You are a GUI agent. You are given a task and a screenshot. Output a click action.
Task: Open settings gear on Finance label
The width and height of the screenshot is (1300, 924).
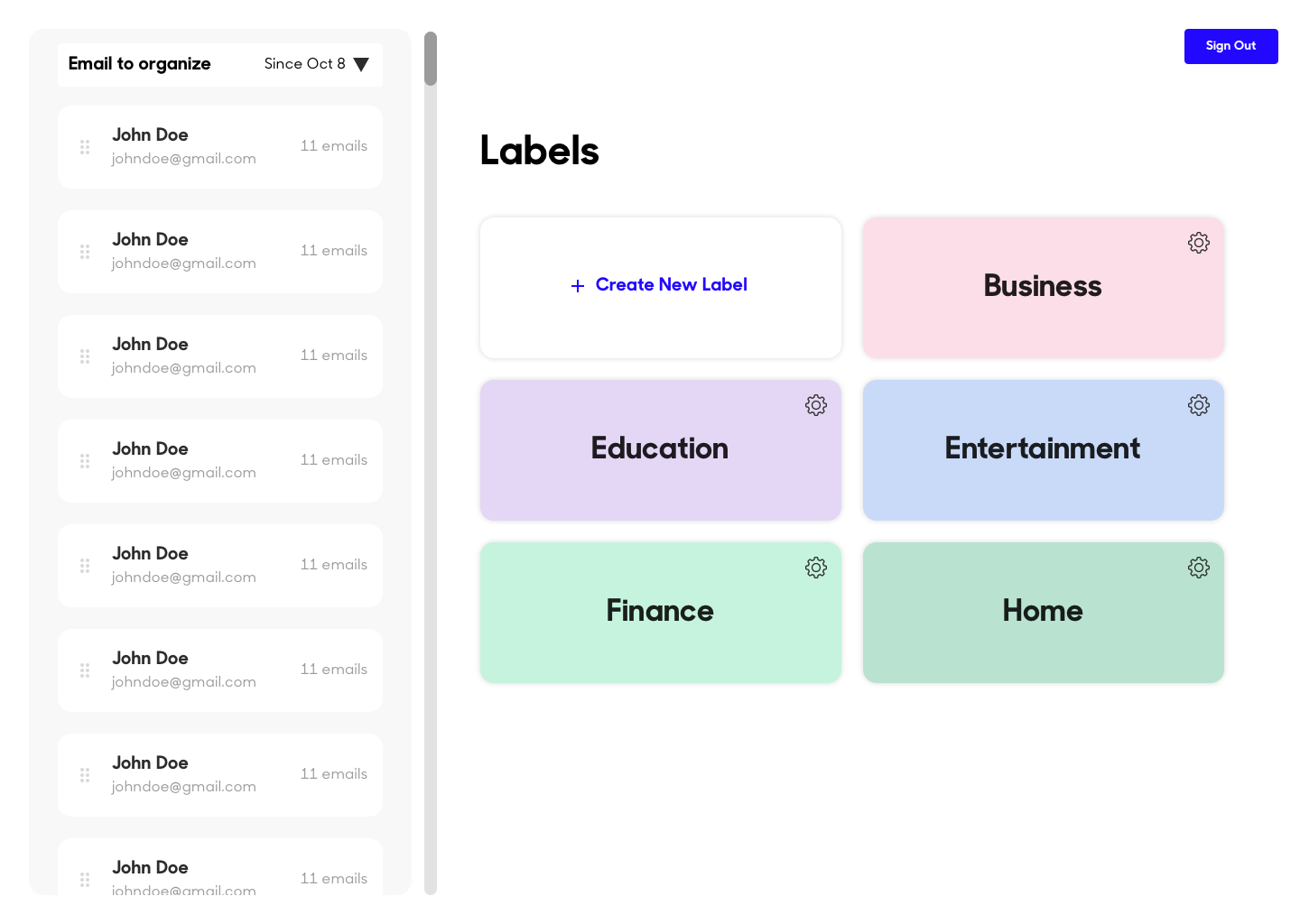816,568
